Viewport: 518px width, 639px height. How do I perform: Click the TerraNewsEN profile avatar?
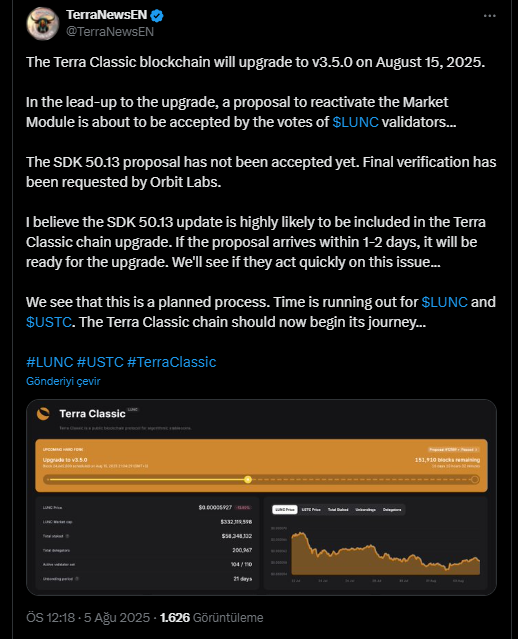(43, 24)
